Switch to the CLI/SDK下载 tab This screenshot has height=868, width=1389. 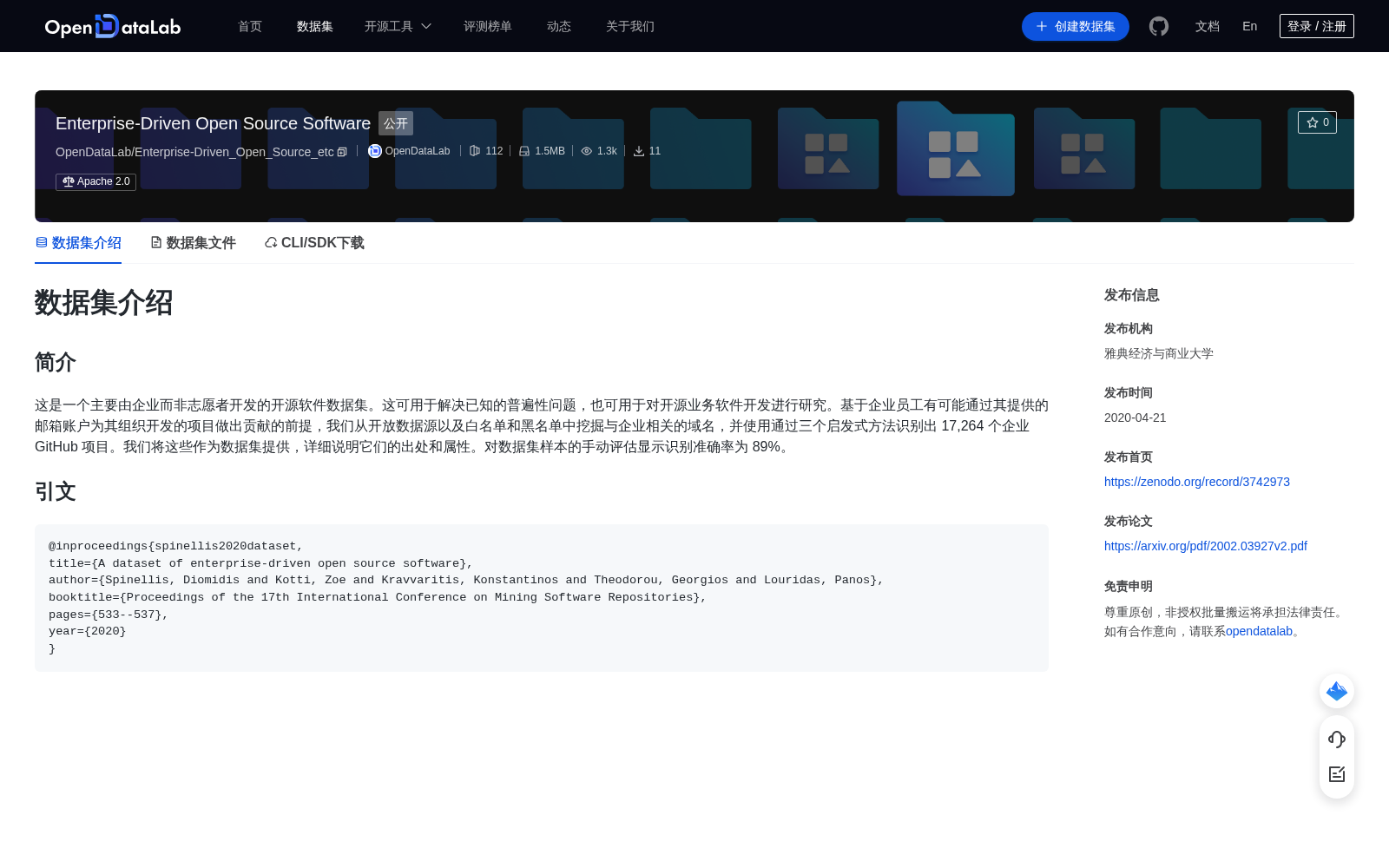(x=314, y=243)
